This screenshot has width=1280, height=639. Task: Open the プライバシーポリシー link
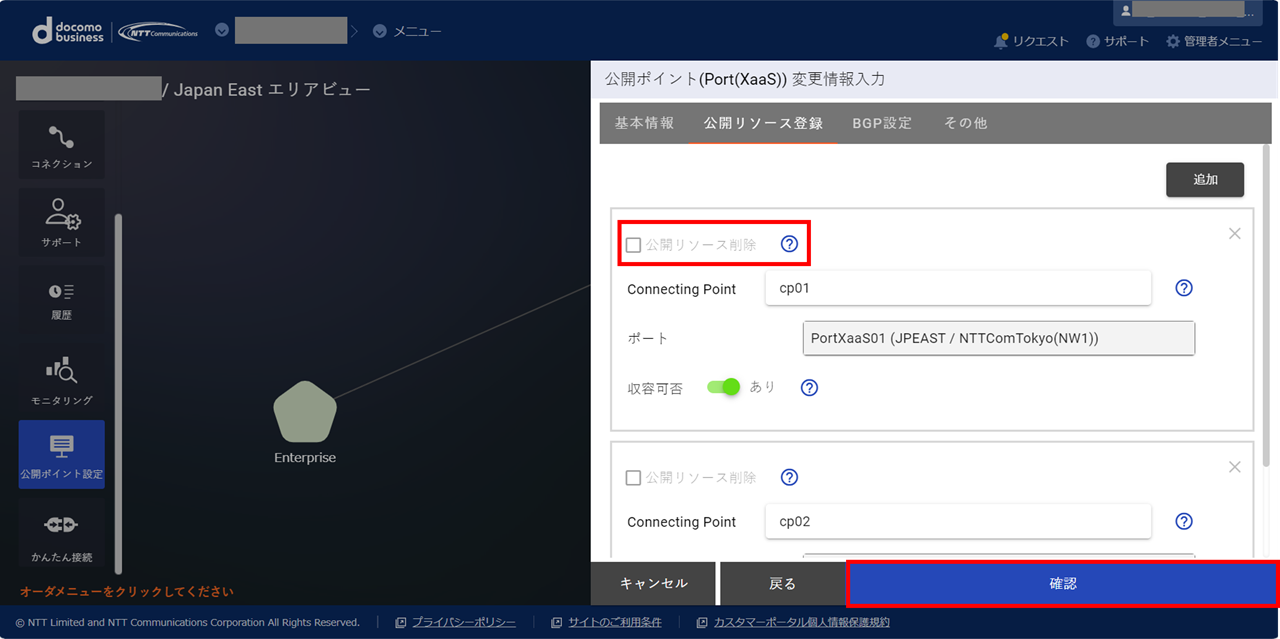click(x=464, y=622)
